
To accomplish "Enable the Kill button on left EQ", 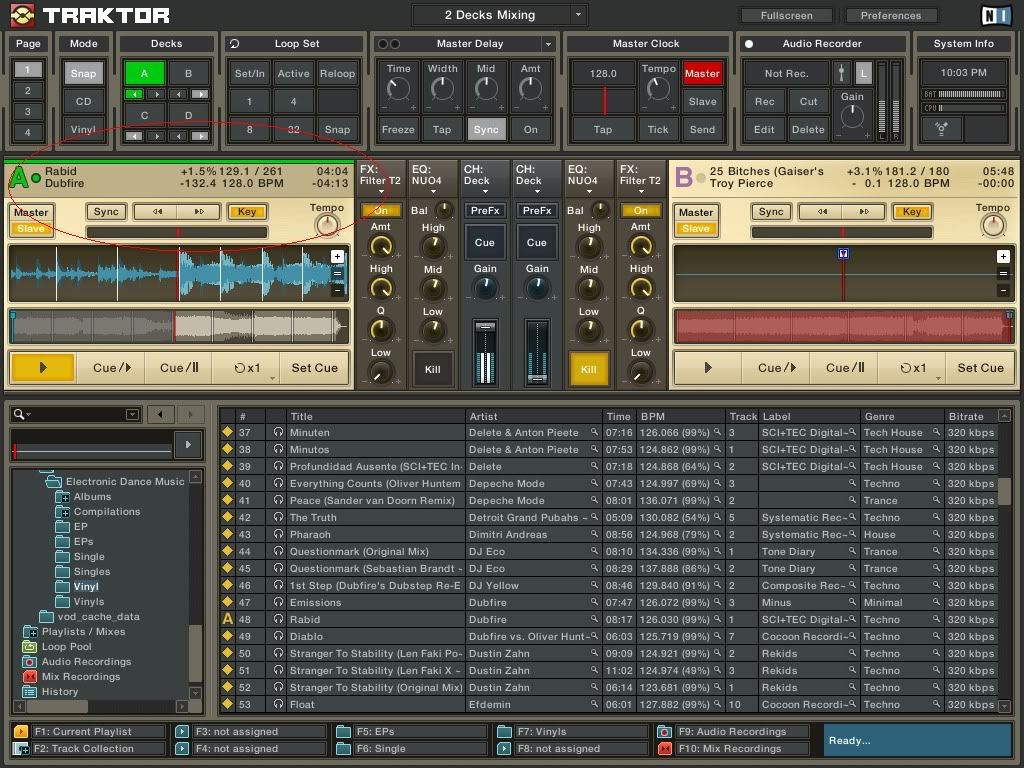I will 432,369.
